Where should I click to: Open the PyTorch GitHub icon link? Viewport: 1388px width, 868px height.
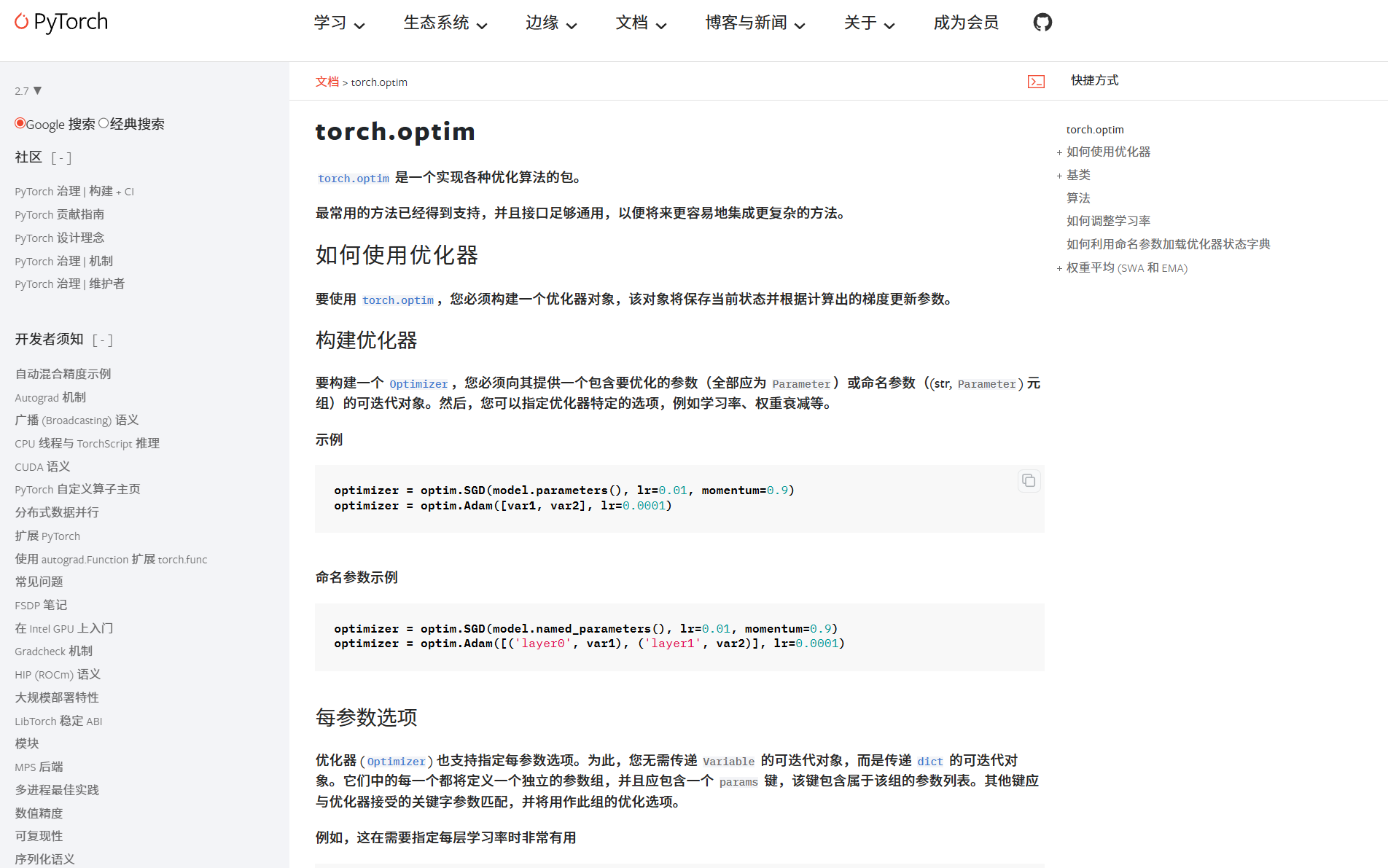[1042, 23]
